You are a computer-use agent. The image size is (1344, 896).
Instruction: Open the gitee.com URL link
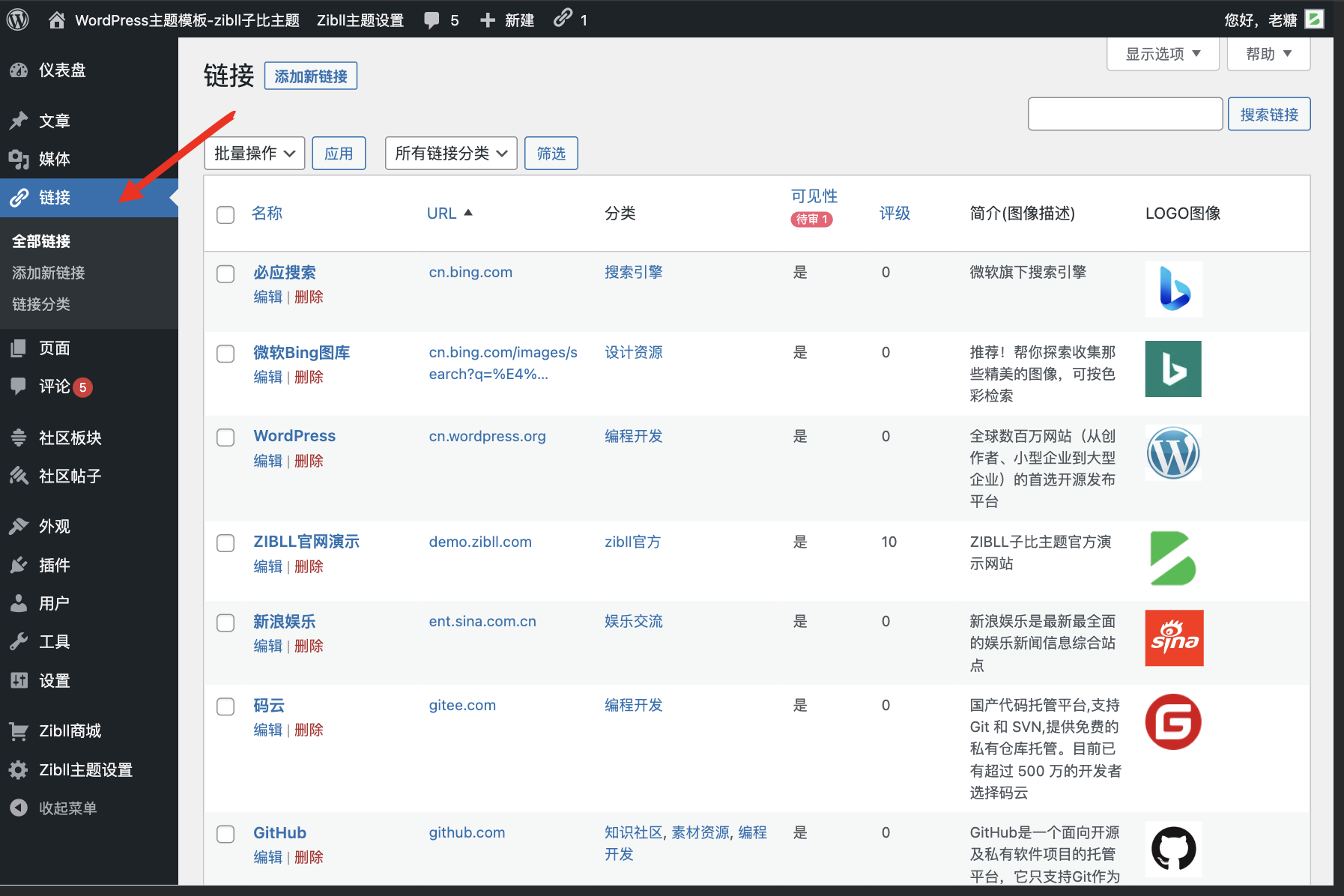462,705
